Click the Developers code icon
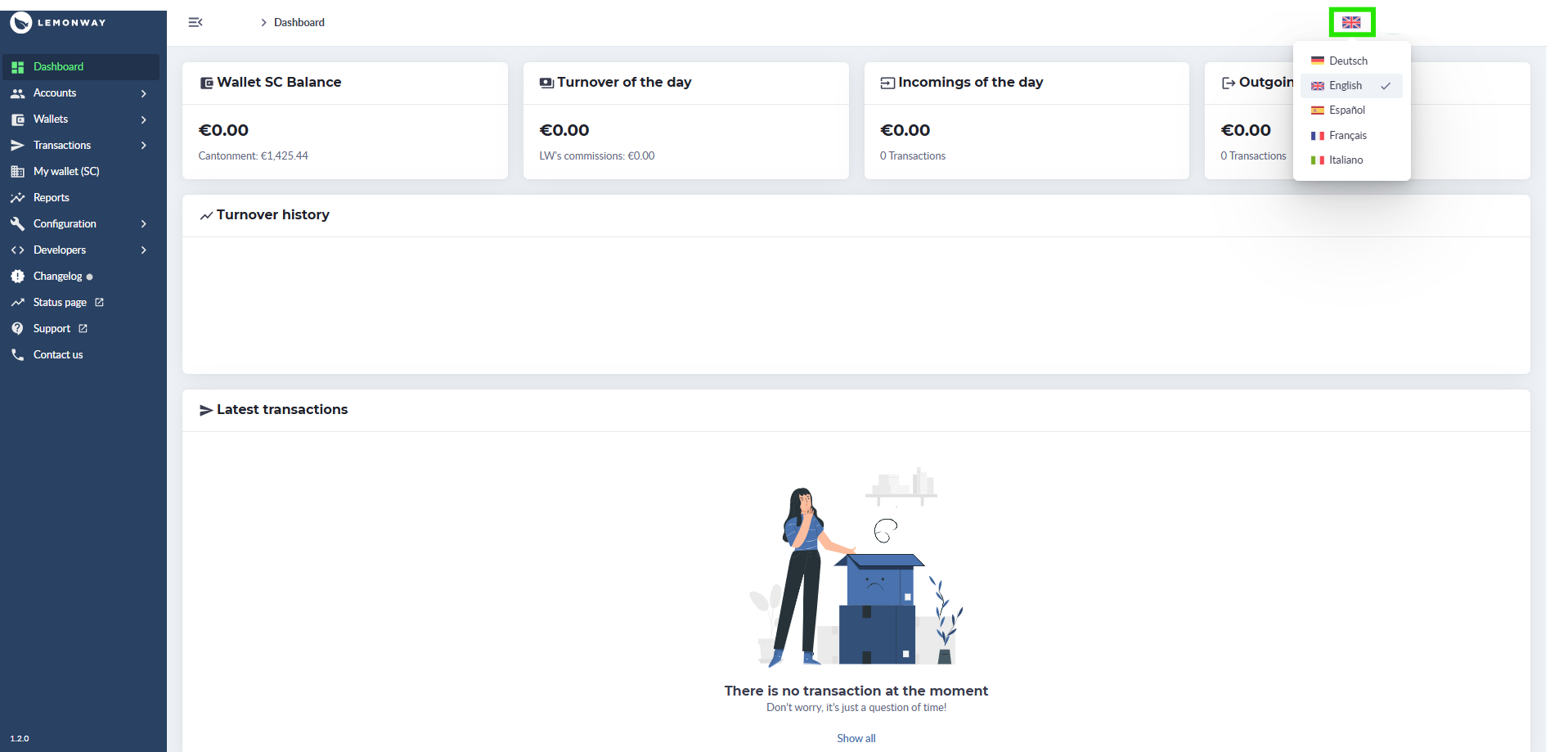This screenshot has width=1568, height=752. pos(17,250)
